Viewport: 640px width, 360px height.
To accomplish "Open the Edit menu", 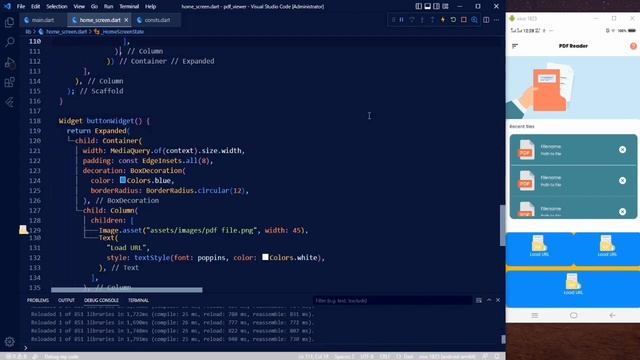I will pos(36,7).
